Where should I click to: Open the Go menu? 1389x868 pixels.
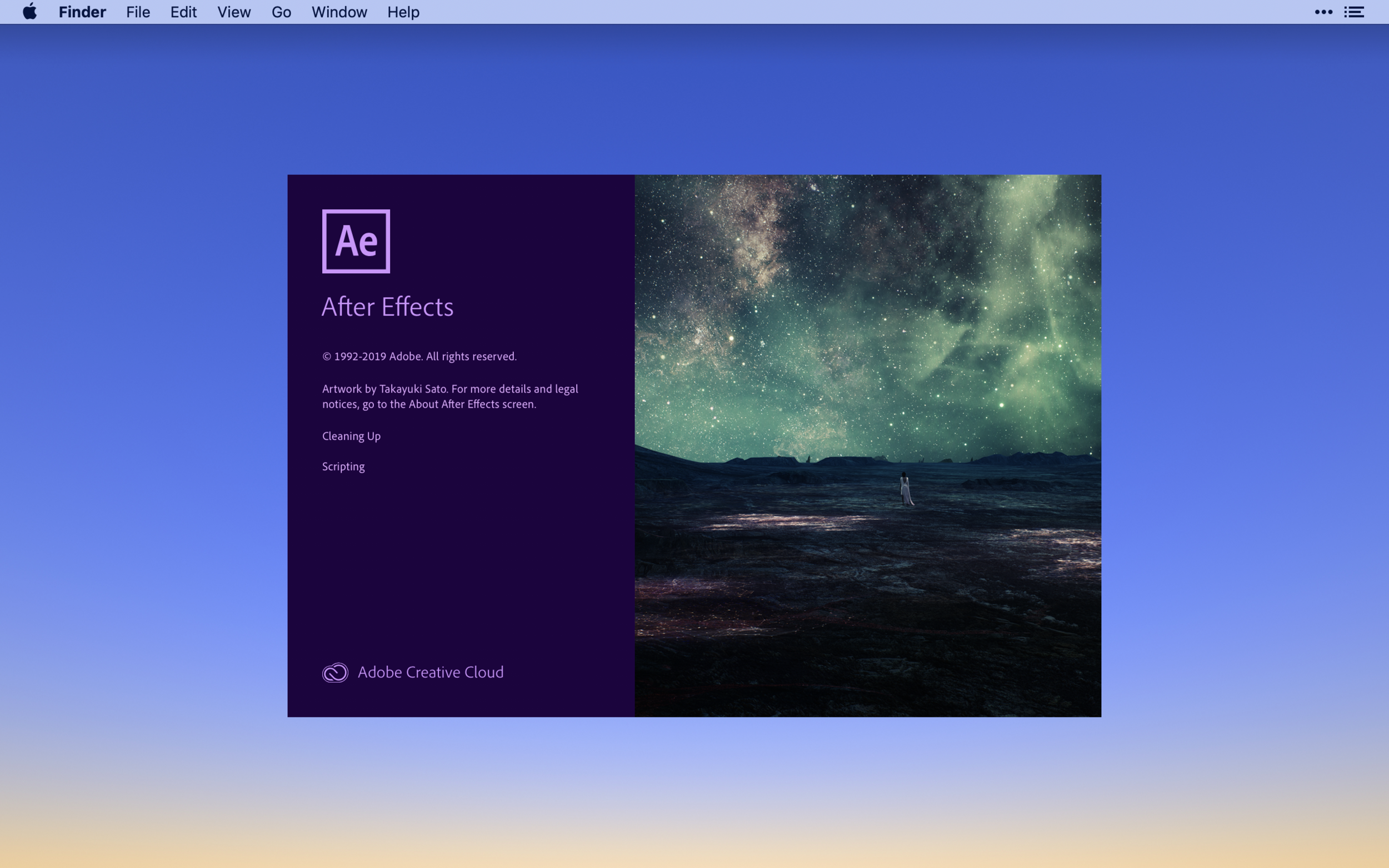click(281, 12)
